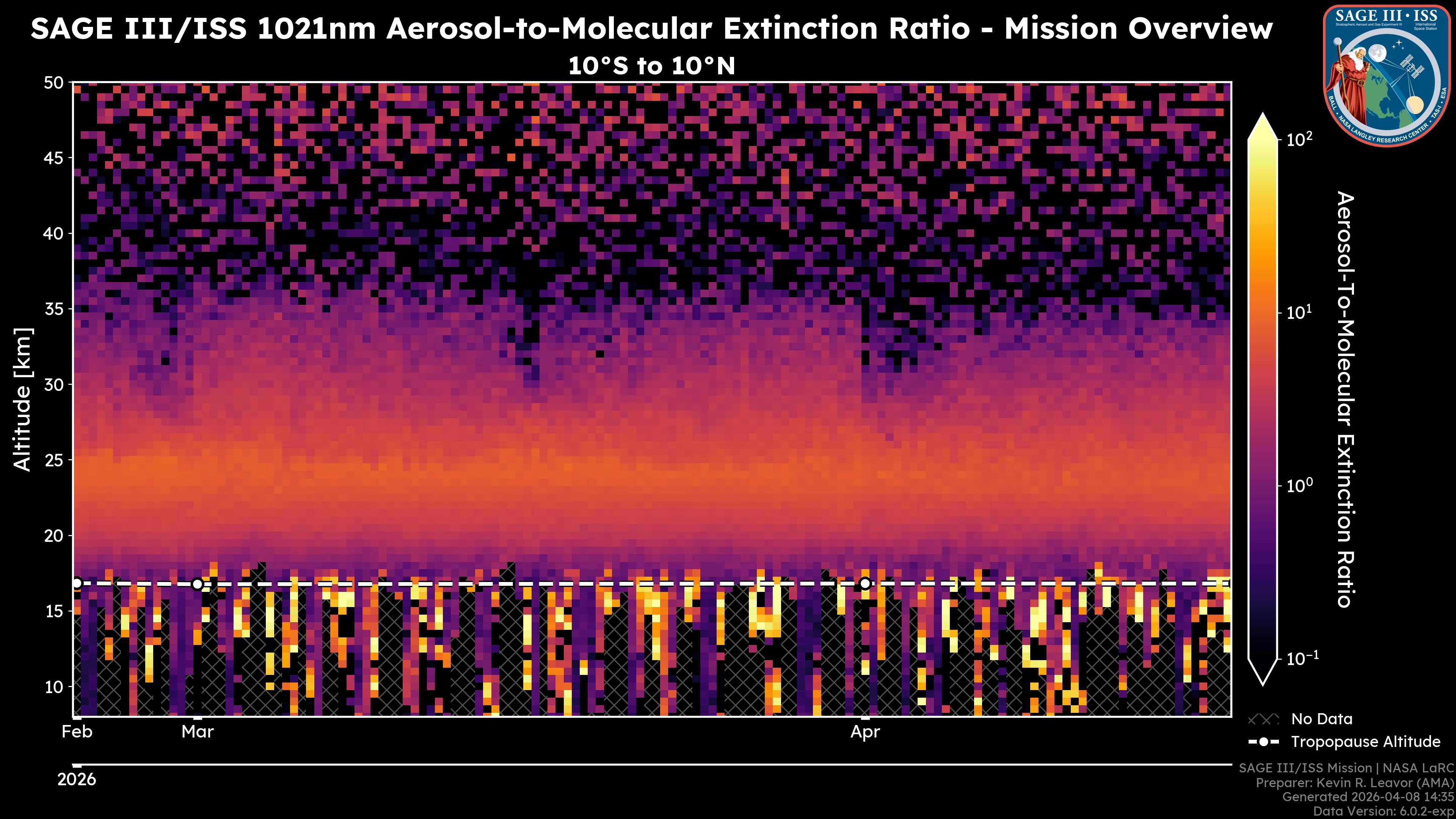
Task: Click the tropopause marker above Apr
Action: point(865,583)
